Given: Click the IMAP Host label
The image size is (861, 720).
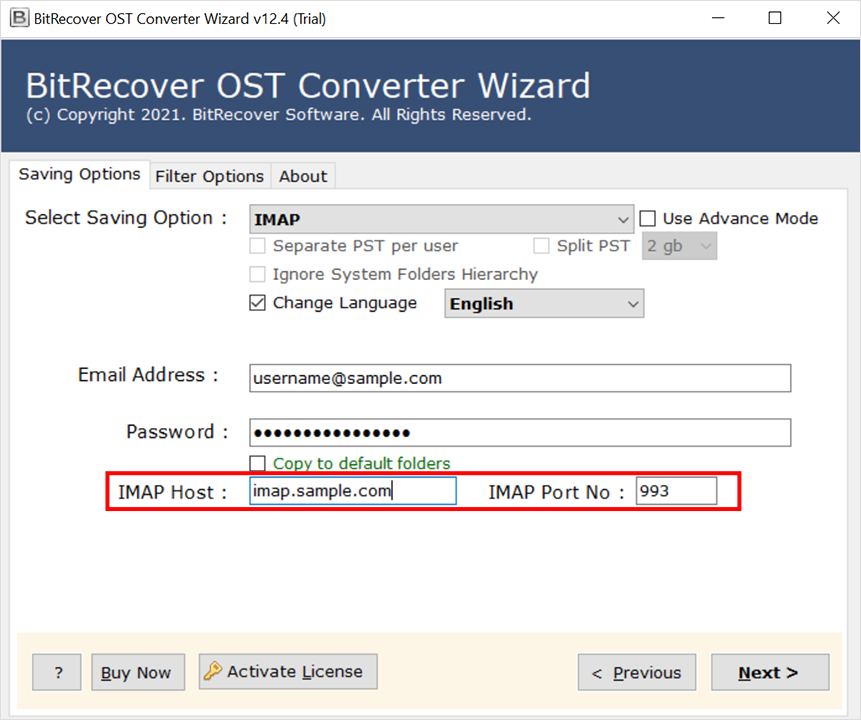Looking at the screenshot, I should [x=172, y=492].
